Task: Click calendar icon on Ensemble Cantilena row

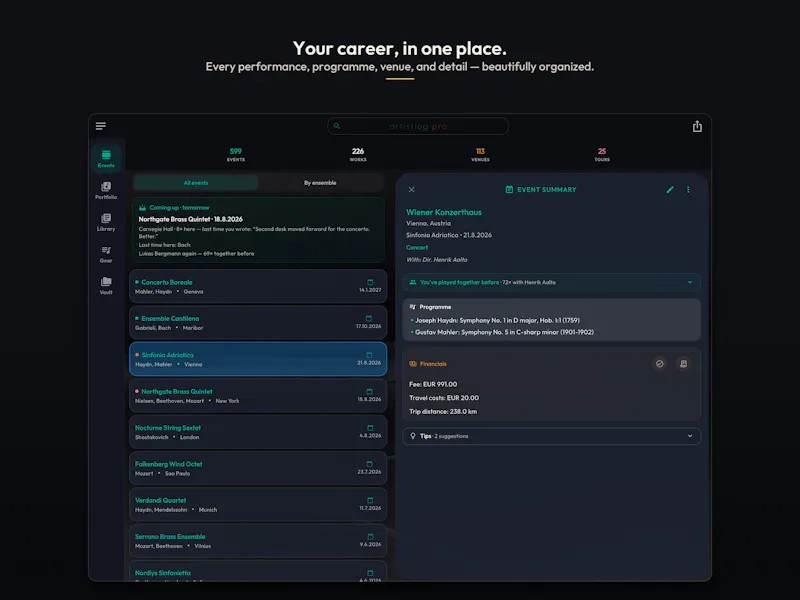Action: coord(369,318)
